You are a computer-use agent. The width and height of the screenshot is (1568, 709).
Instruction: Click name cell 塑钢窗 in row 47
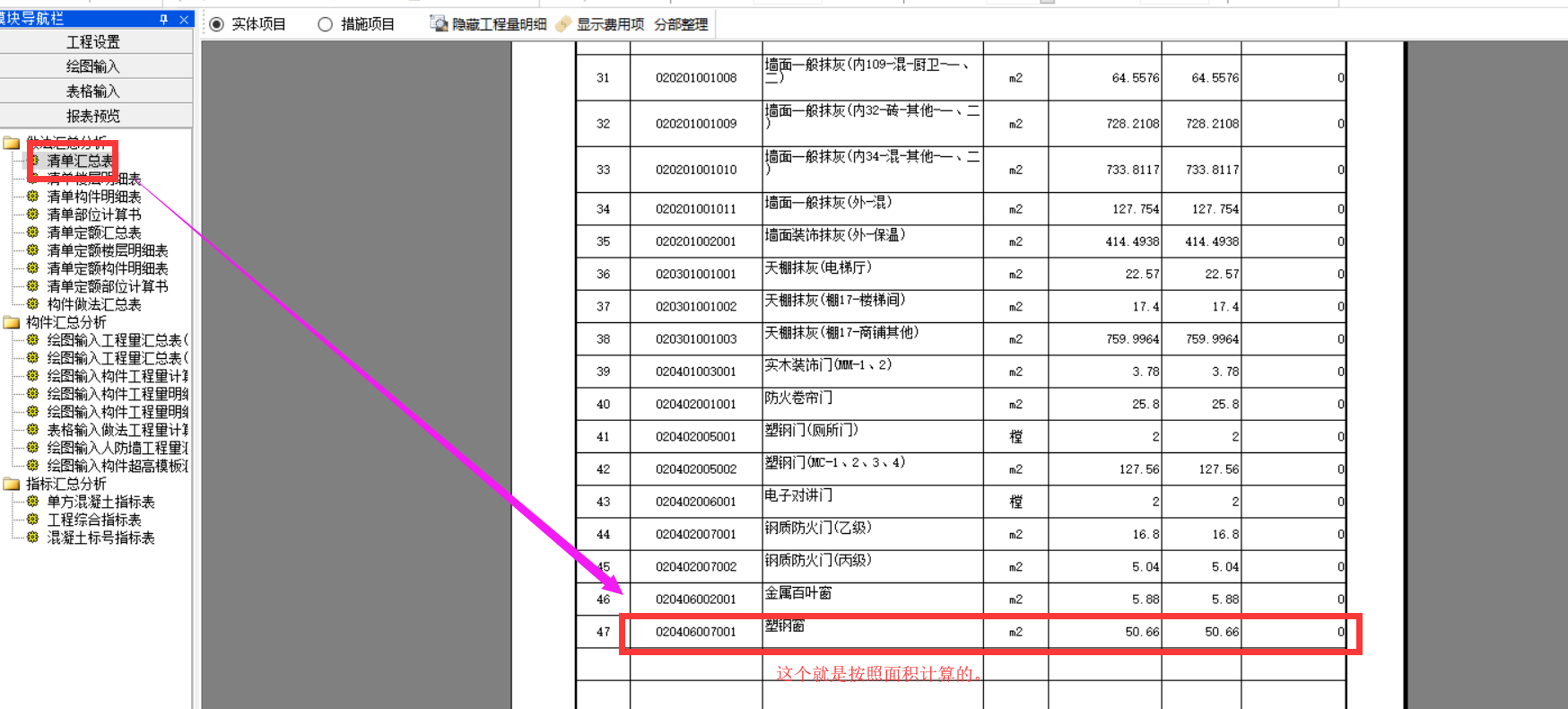[873, 632]
